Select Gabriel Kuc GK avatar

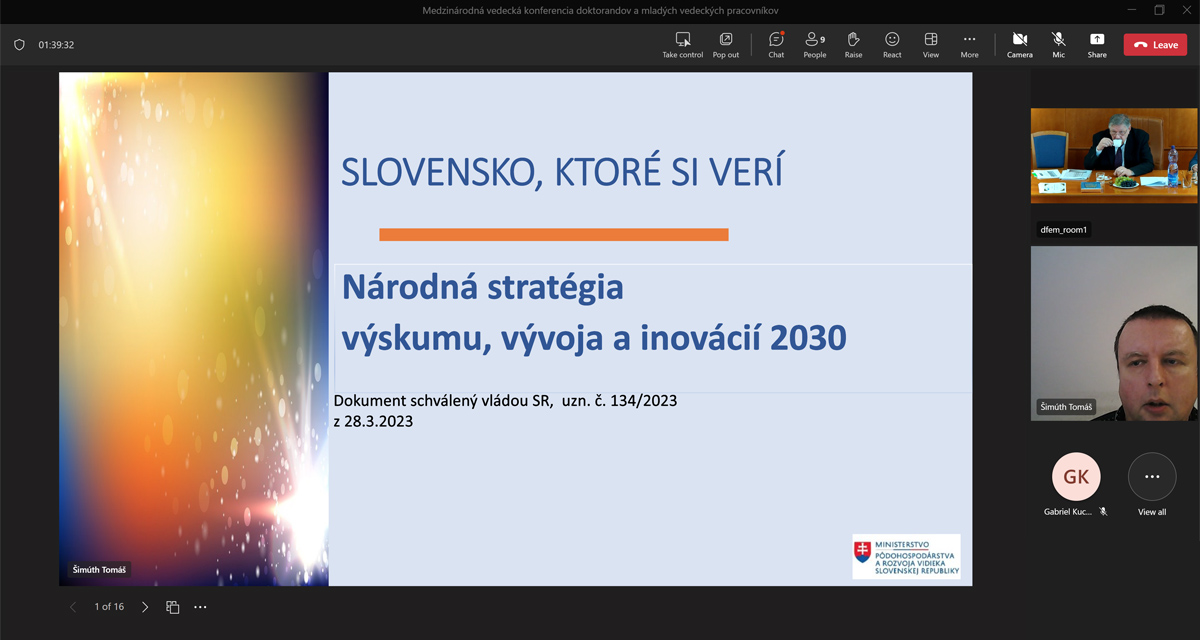(x=1076, y=477)
